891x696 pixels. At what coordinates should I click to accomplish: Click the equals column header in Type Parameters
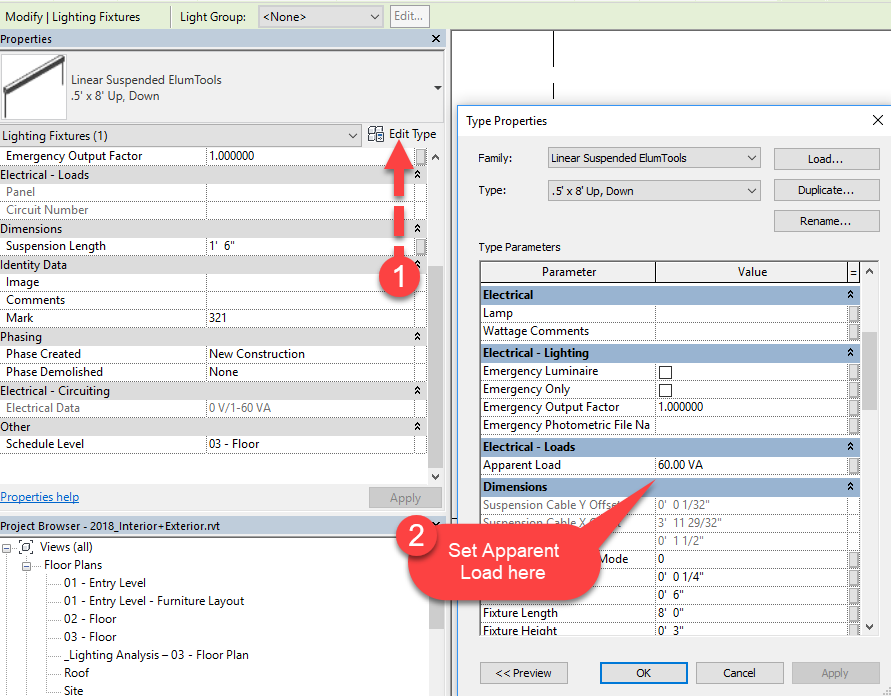click(x=853, y=272)
